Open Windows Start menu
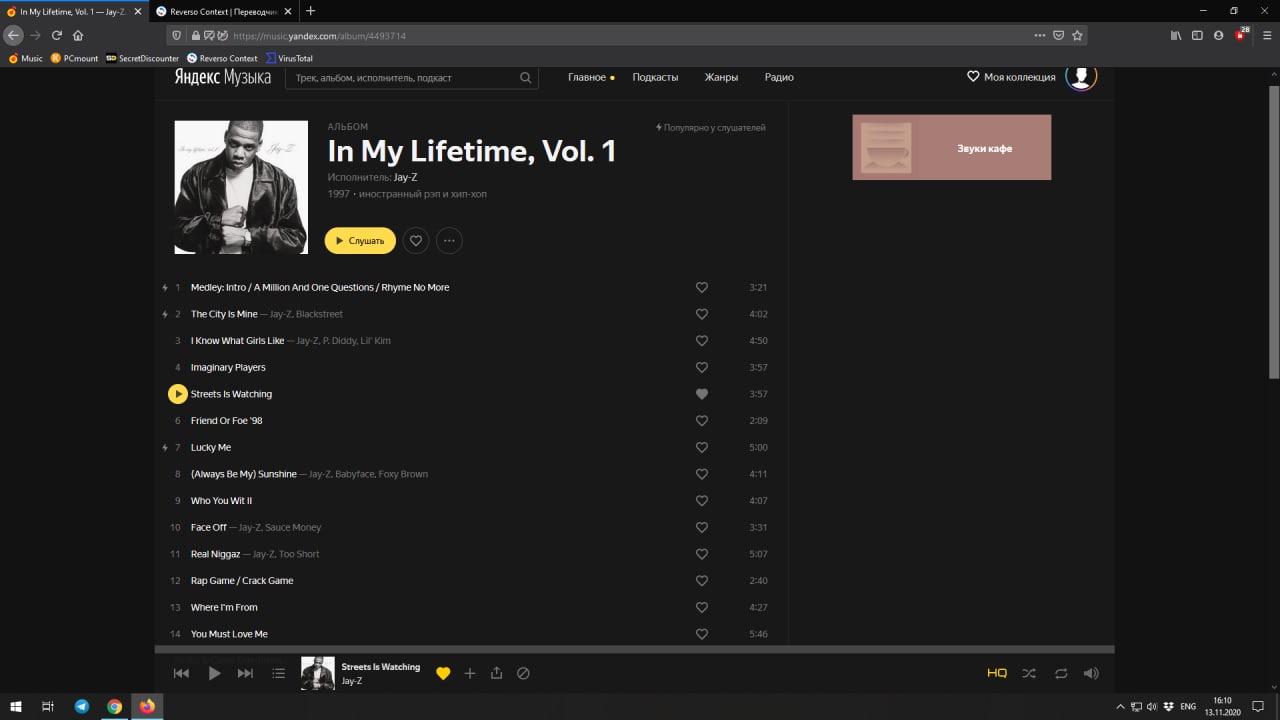This screenshot has width=1280, height=720. click(16, 706)
